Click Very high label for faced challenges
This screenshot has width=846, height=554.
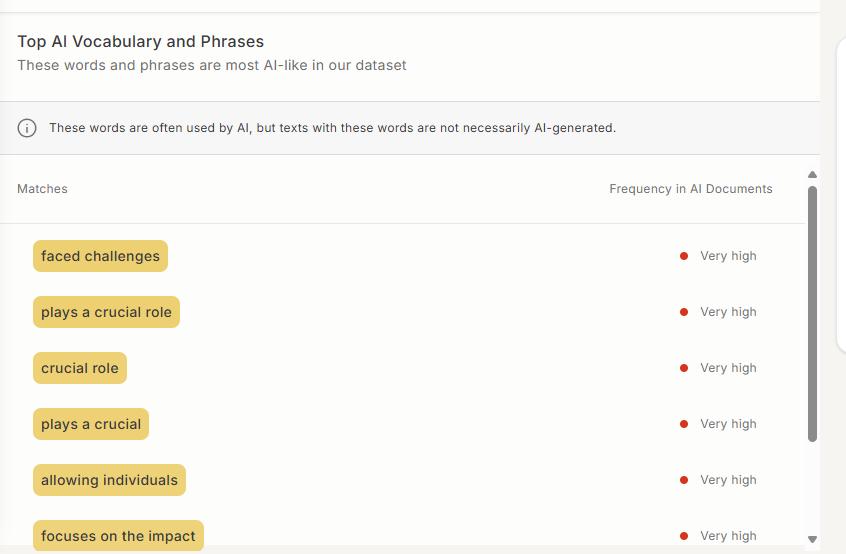tap(728, 256)
